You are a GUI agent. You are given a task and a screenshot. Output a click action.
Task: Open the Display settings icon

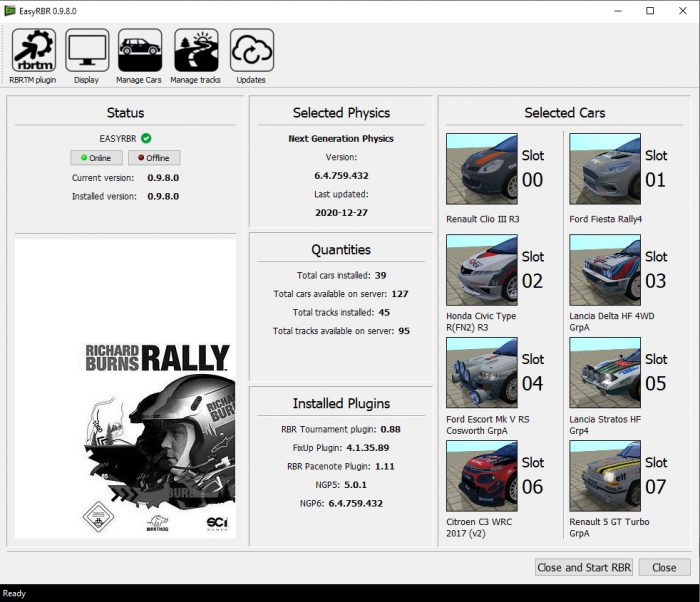point(87,50)
